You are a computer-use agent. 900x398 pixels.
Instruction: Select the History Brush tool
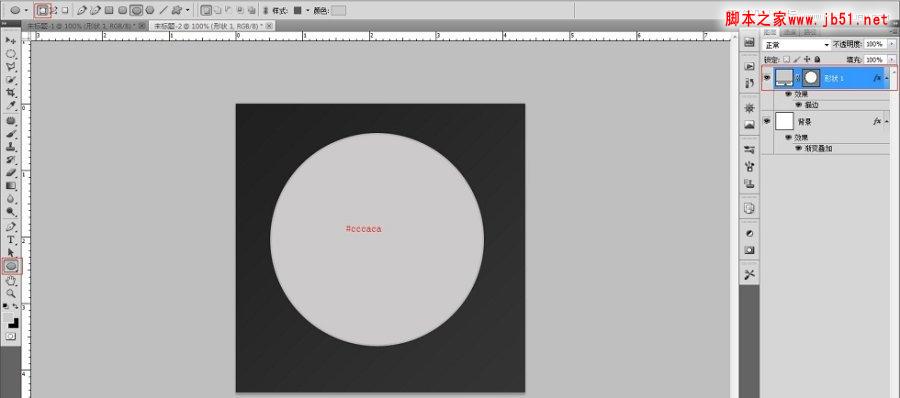pyautogui.click(x=10, y=160)
